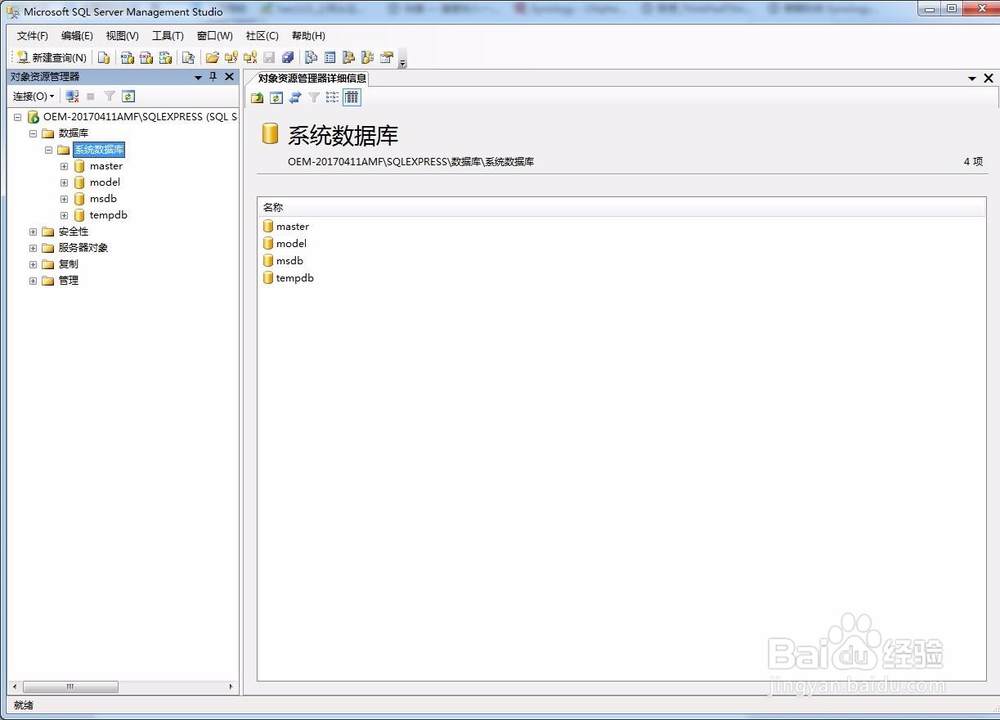Switch details pane to list view
This screenshot has width=1000, height=720.
[332, 98]
